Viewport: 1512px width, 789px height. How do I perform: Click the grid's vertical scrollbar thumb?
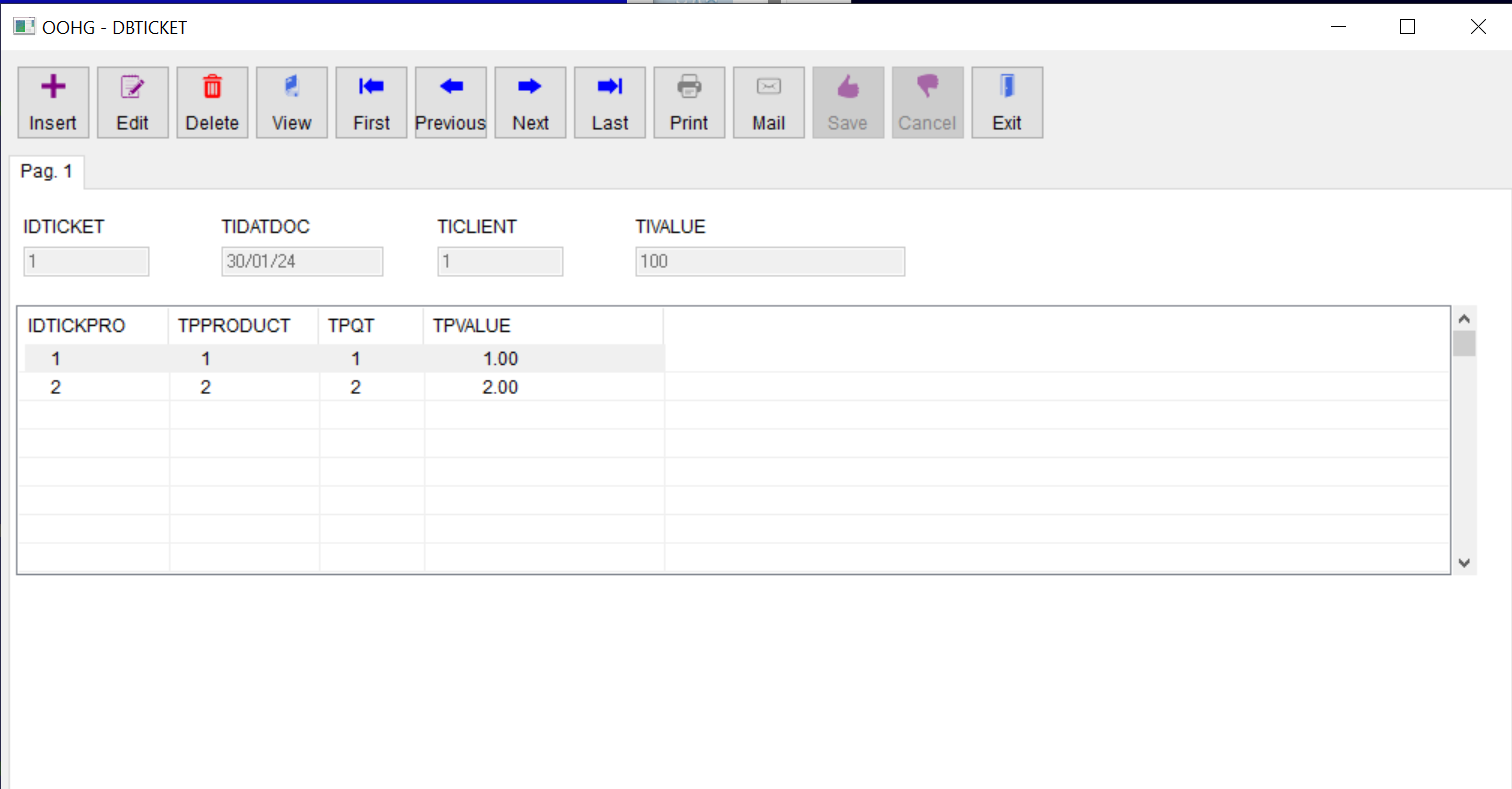point(1464,344)
